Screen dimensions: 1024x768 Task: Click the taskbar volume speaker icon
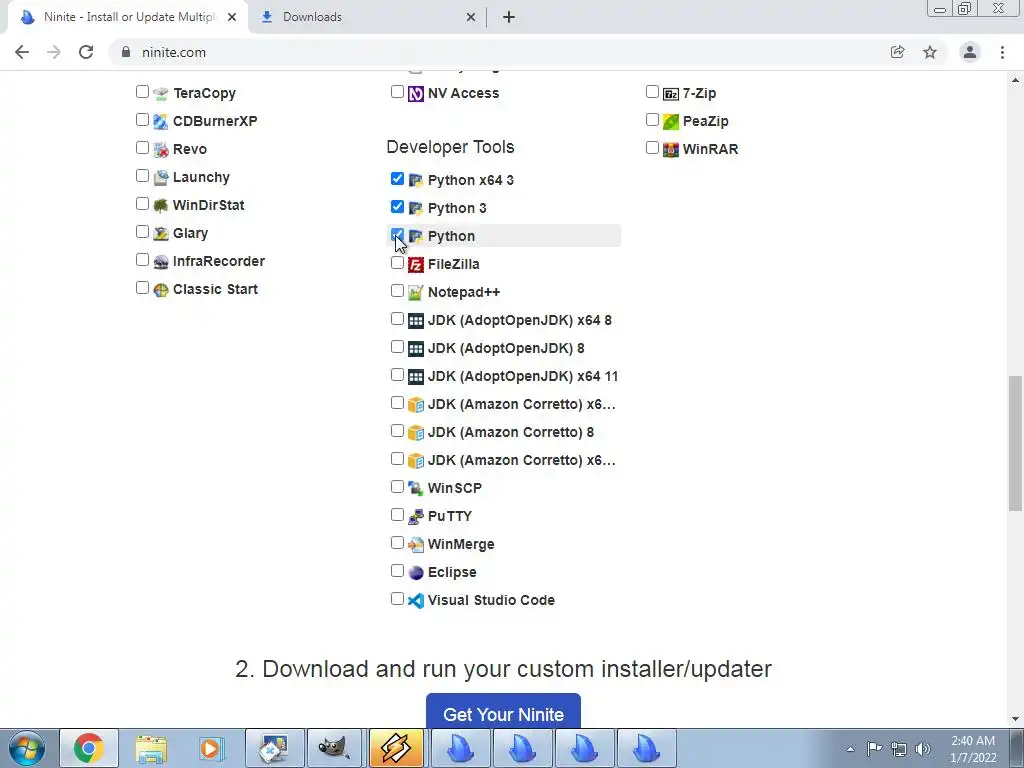[x=923, y=748]
